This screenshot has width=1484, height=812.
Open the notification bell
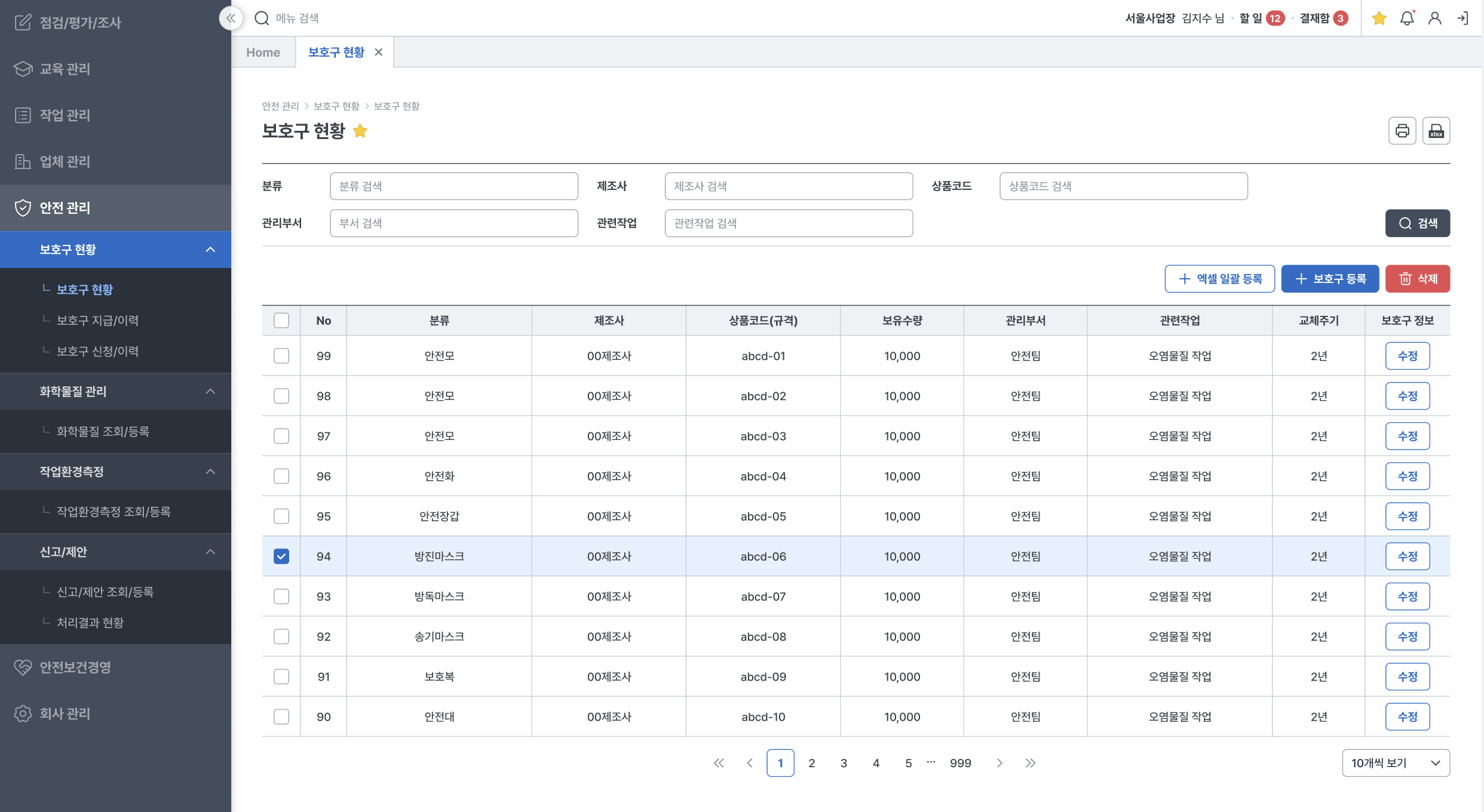point(1407,19)
